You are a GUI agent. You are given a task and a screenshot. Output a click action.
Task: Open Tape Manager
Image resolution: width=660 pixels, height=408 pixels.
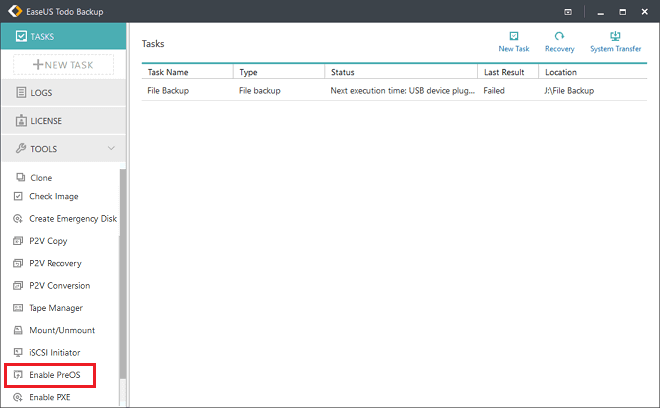click(x=56, y=308)
